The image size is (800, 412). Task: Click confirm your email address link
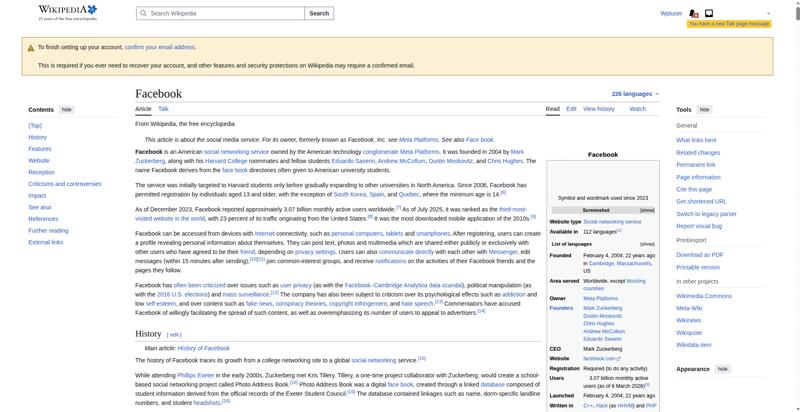click(x=160, y=47)
